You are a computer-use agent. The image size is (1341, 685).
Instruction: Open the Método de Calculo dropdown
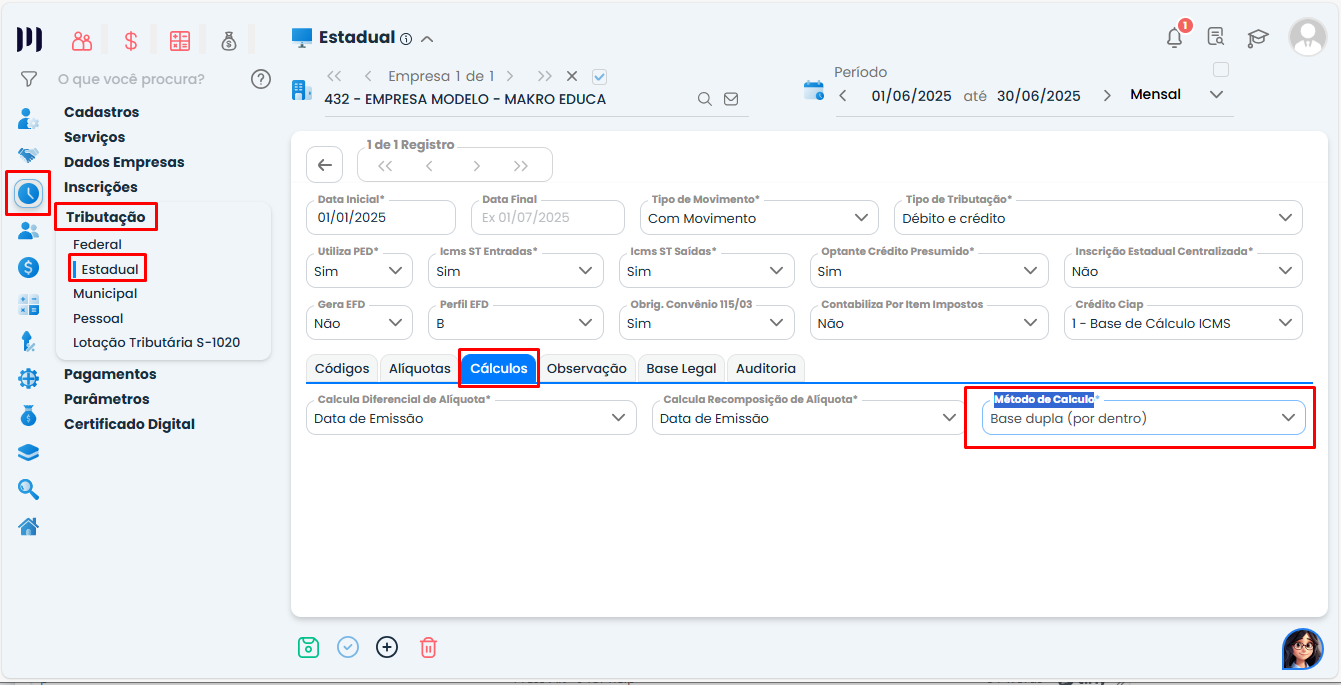1143,418
